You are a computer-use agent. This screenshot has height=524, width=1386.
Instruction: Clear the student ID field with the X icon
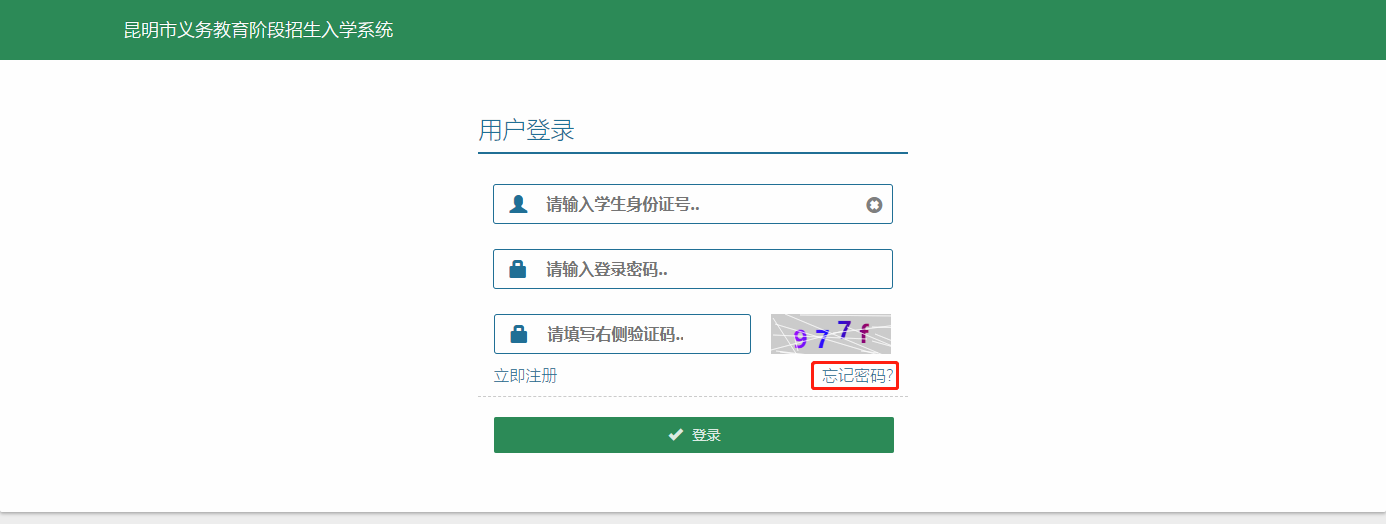874,205
